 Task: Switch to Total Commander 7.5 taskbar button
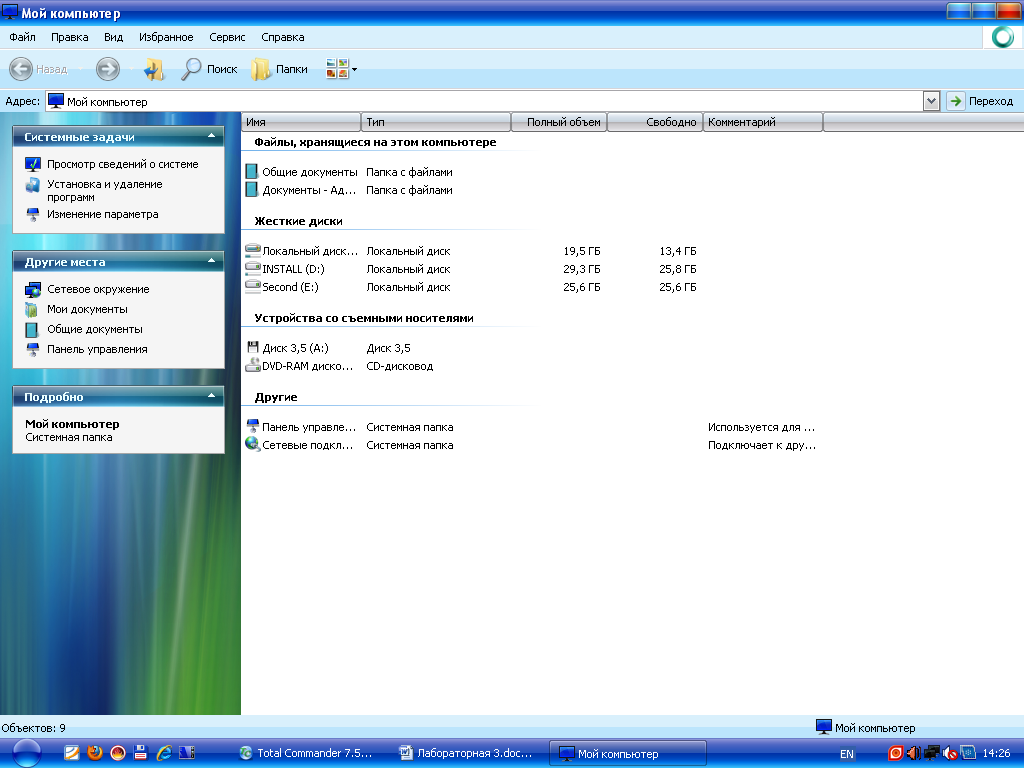[x=306, y=753]
